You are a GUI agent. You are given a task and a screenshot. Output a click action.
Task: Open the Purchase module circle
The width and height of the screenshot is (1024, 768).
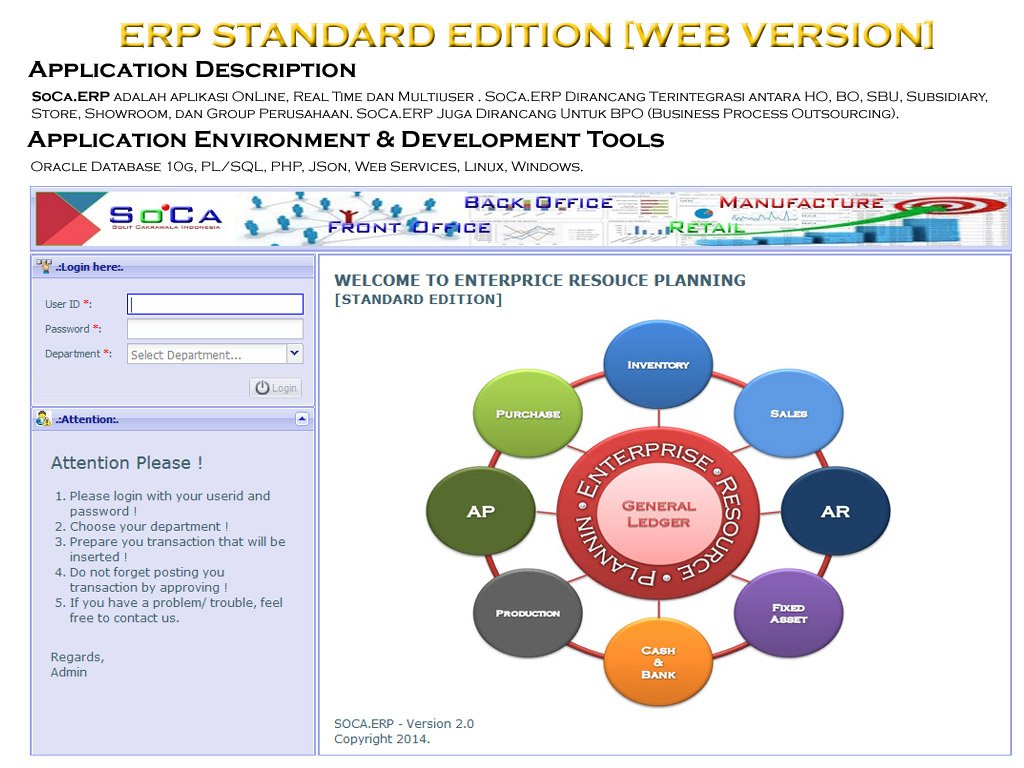528,413
